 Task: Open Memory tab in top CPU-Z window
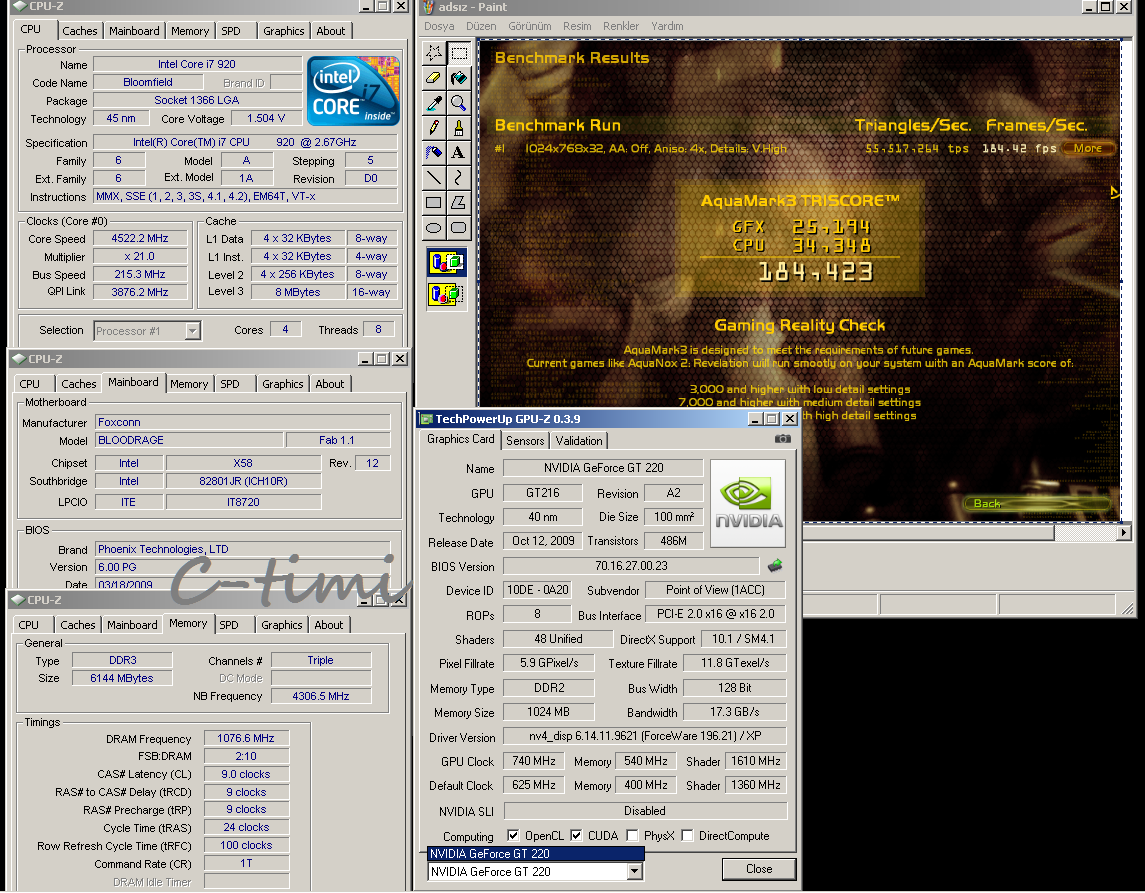point(190,31)
